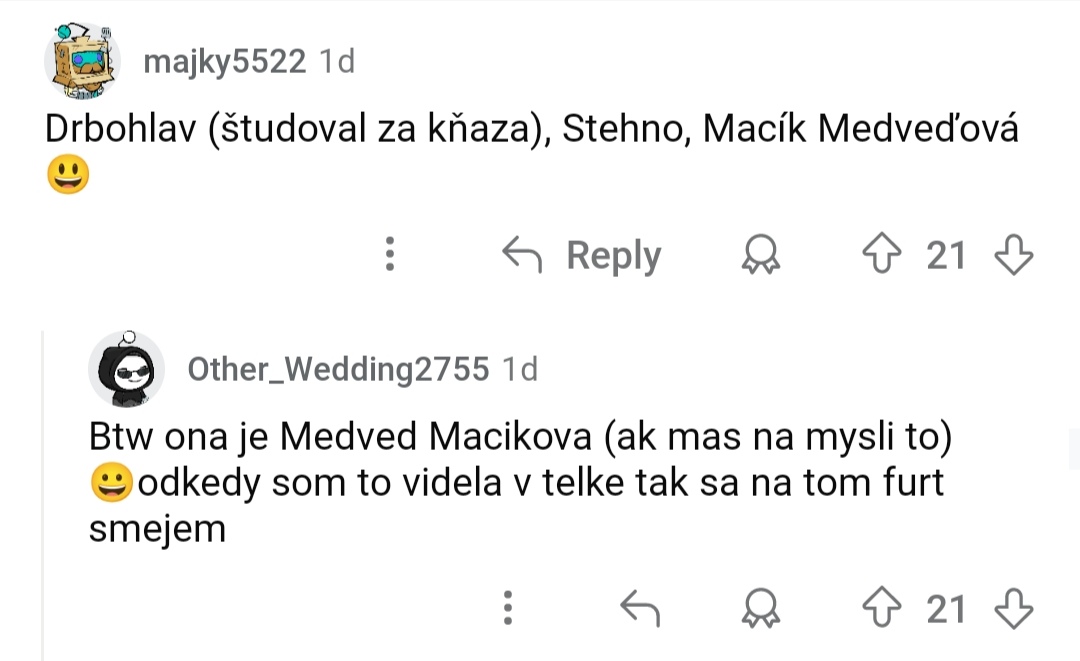Image resolution: width=1080 pixels, height=661 pixels.
Task: Open the majky5522 username link
Action: 224,62
